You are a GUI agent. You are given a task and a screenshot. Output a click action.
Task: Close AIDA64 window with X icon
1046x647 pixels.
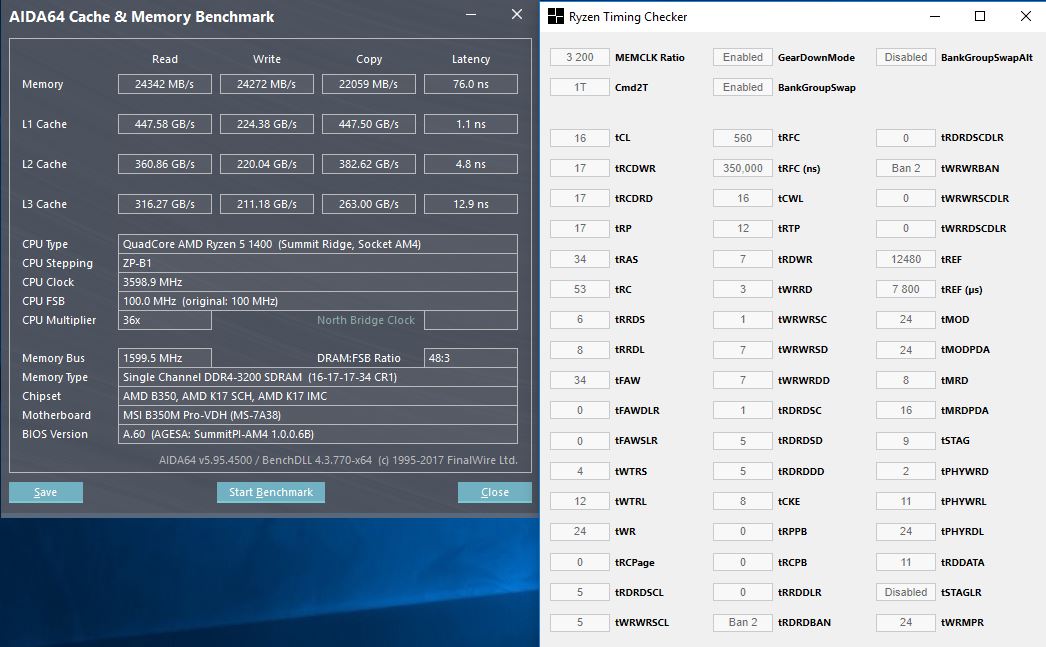pyautogui.click(x=517, y=15)
